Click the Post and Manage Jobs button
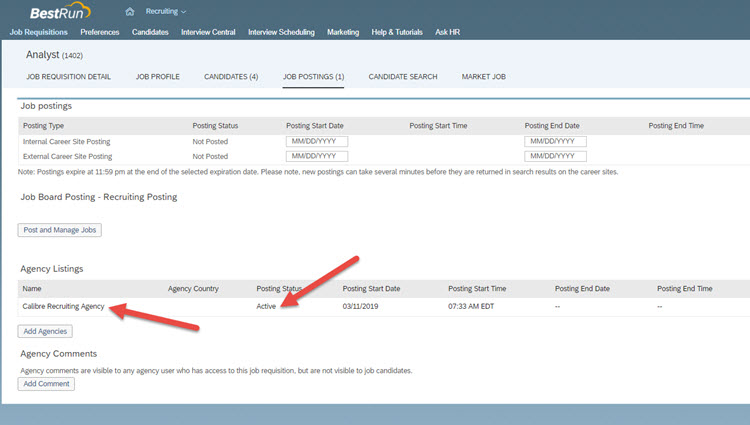Image resolution: width=750 pixels, height=425 pixels. [60, 230]
